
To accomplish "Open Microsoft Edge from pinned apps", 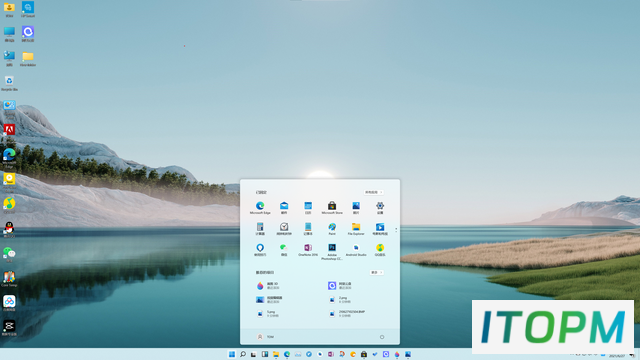I will (260, 208).
